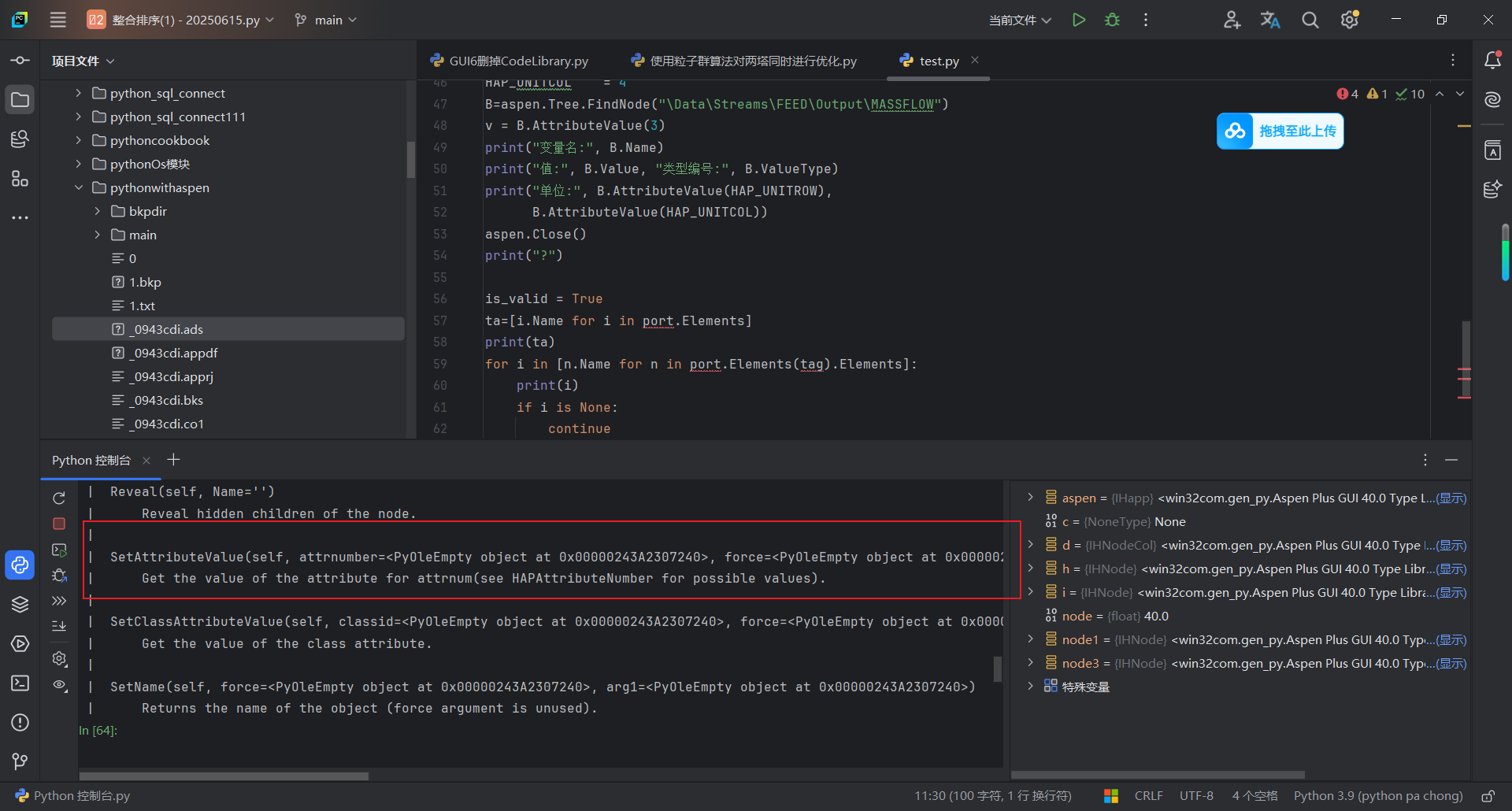The image size is (1512, 811).
Task: Open the Python Packages tool window
Action: click(20, 604)
